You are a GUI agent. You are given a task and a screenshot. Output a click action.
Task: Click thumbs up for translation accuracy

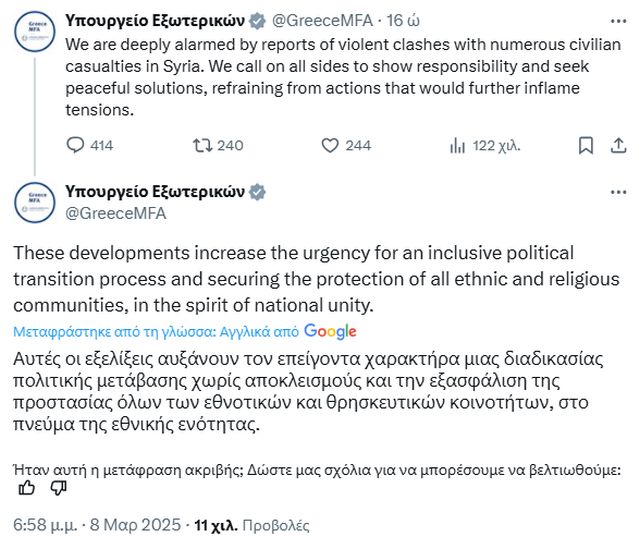click(x=27, y=487)
